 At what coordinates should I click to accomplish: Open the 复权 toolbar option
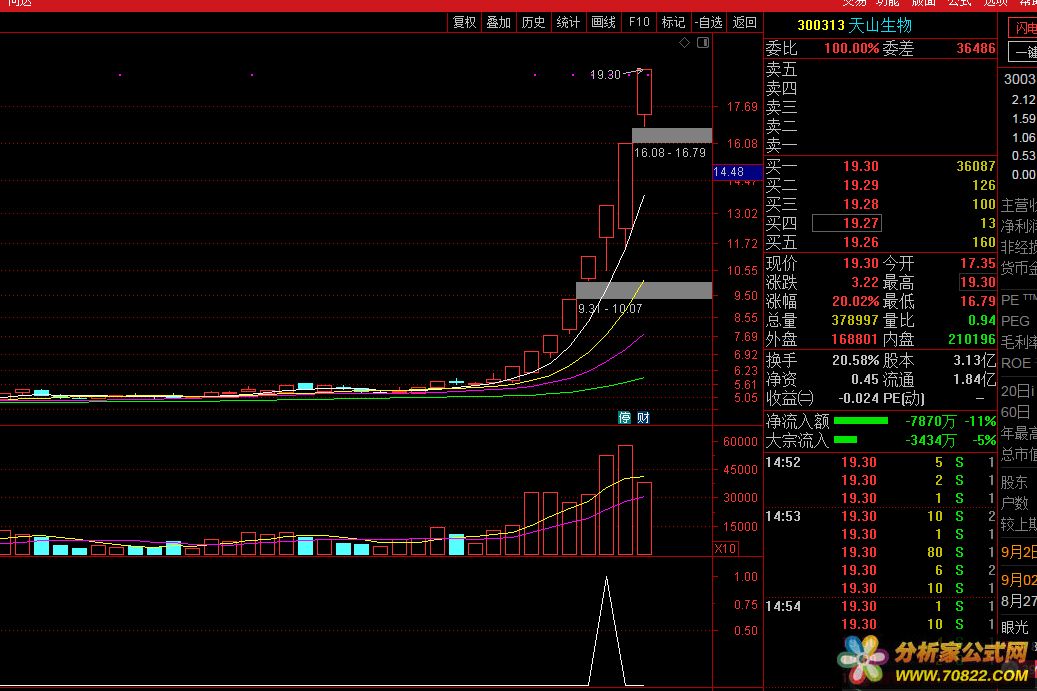(x=464, y=22)
